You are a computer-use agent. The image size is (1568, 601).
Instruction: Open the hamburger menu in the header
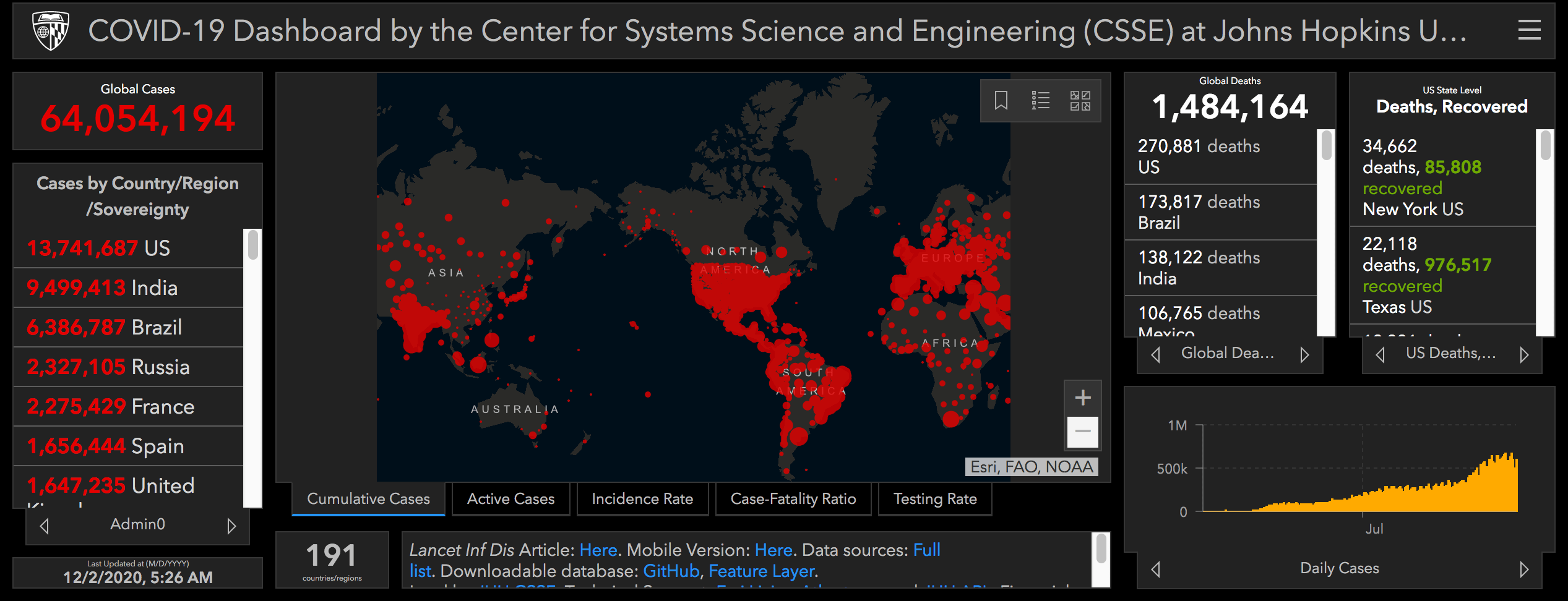(1529, 30)
